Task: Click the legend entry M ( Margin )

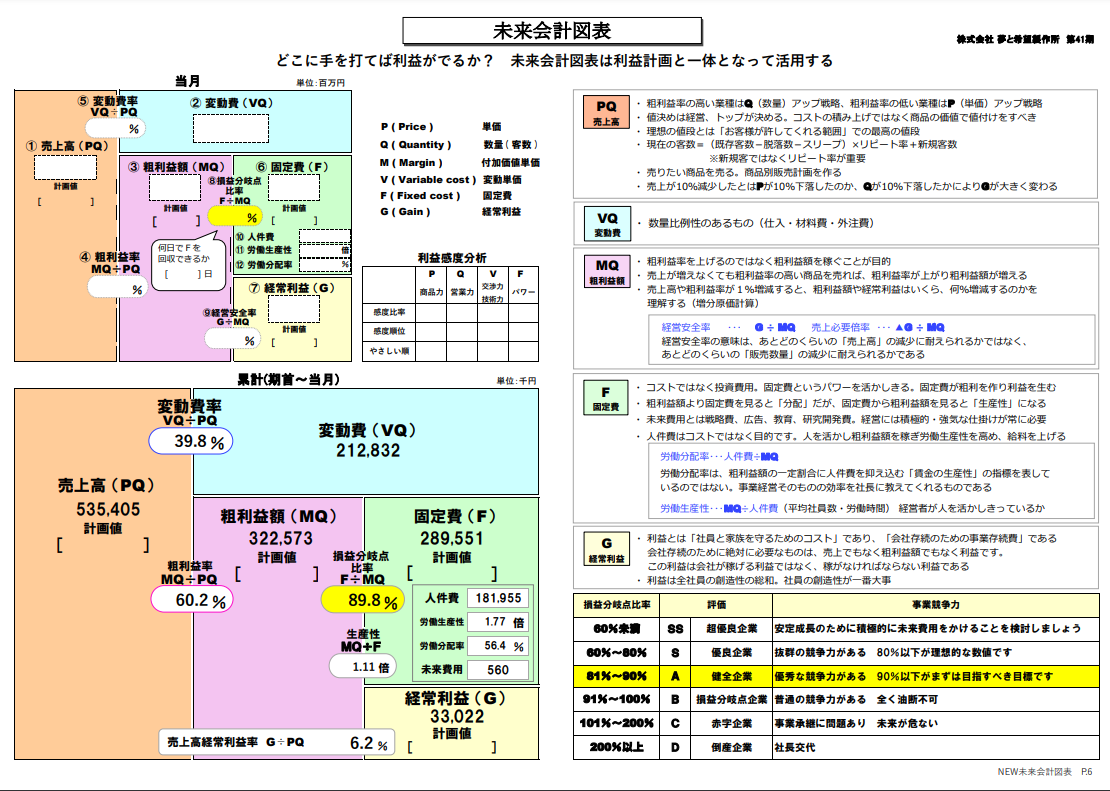Action: pos(411,162)
